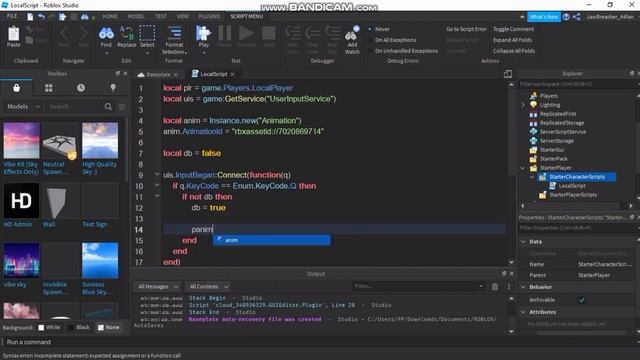640x360 pixels.
Task: Collapse the Data properties section
Action: [524, 242]
